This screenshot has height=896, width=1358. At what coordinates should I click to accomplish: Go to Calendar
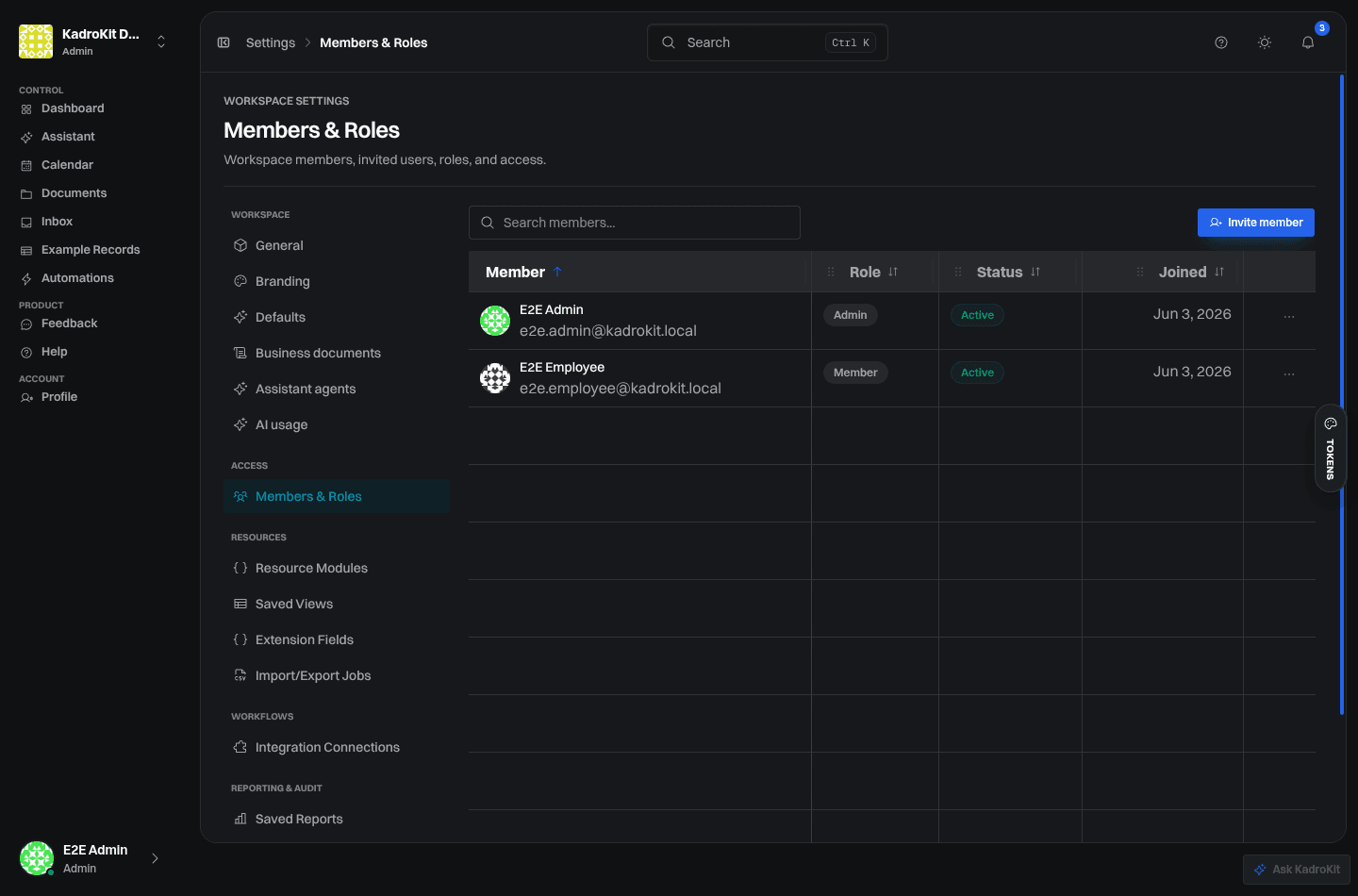67,165
